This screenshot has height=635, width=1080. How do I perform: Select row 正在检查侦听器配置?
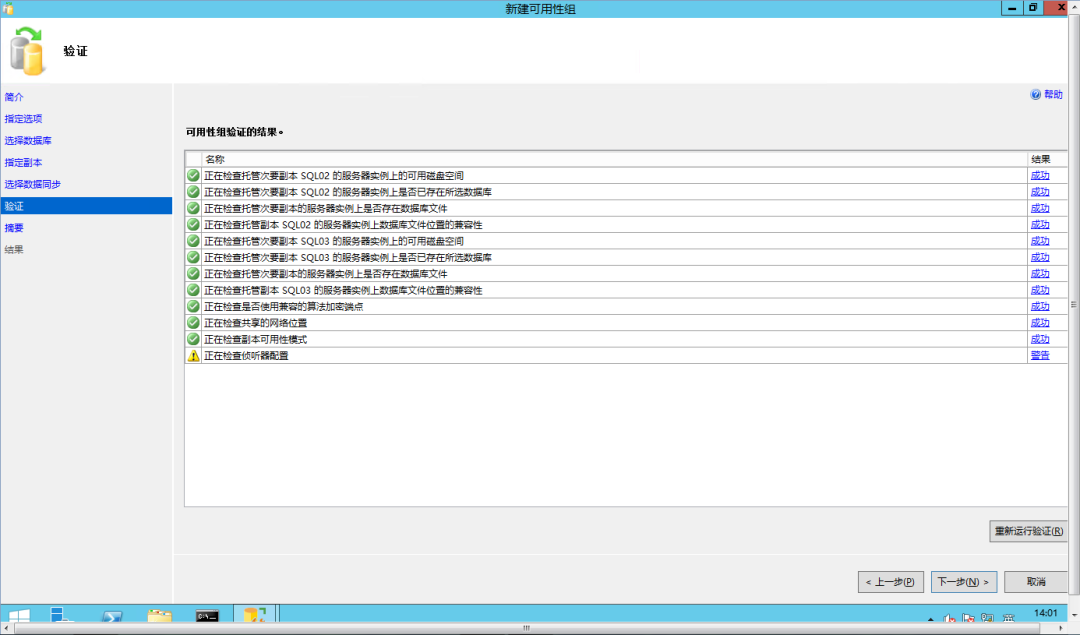pyautogui.click(x=625, y=356)
